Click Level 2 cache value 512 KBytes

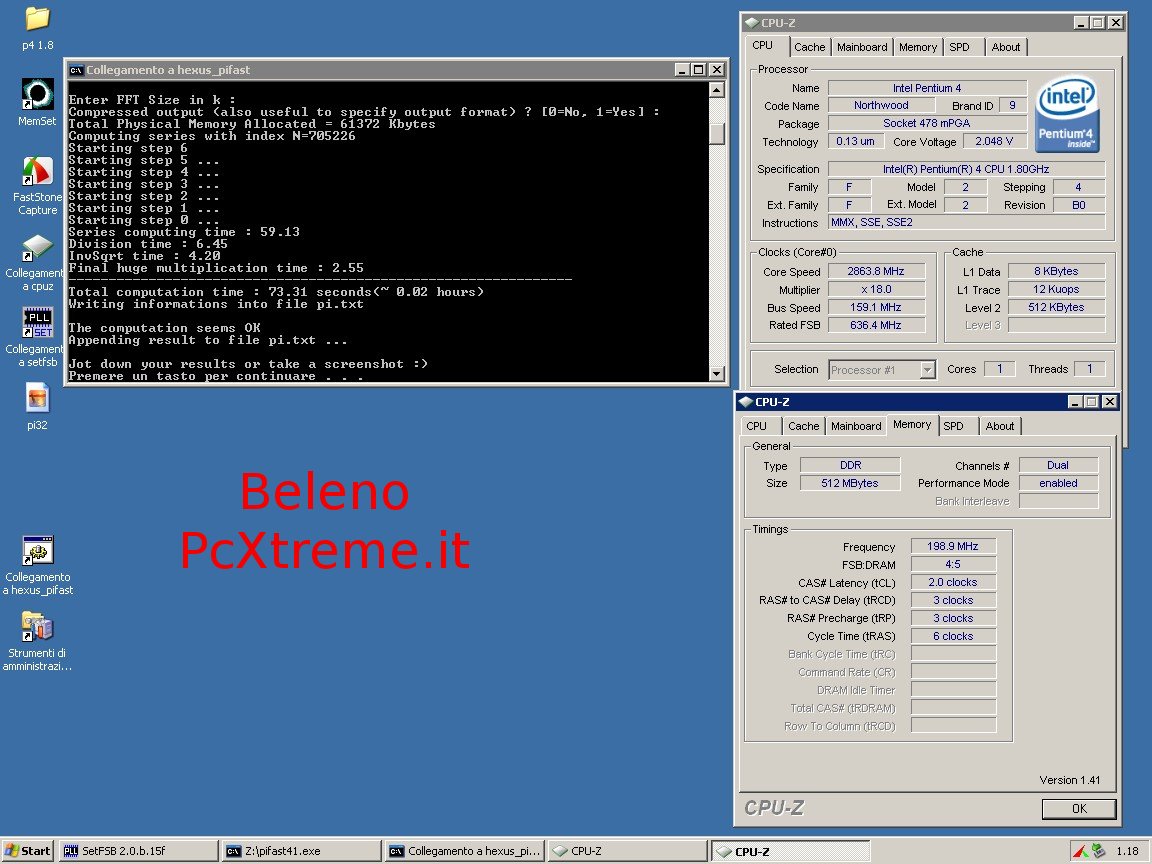pyautogui.click(x=1056, y=307)
